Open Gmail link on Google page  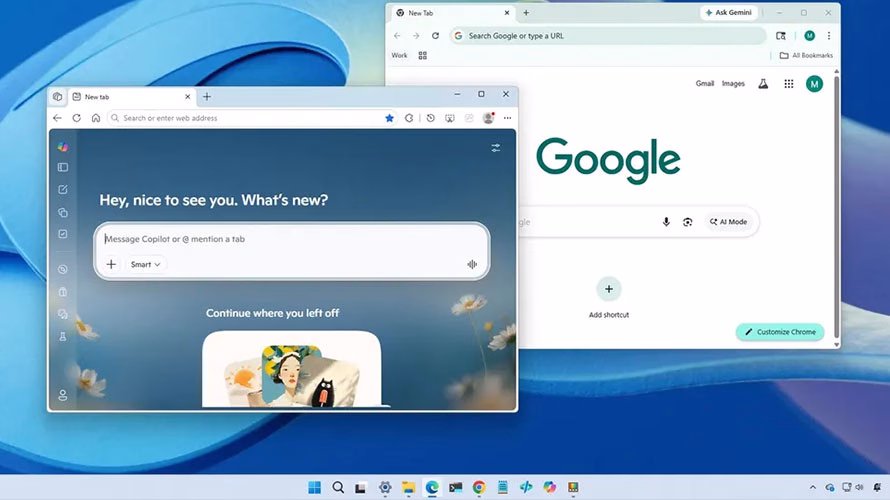point(705,83)
